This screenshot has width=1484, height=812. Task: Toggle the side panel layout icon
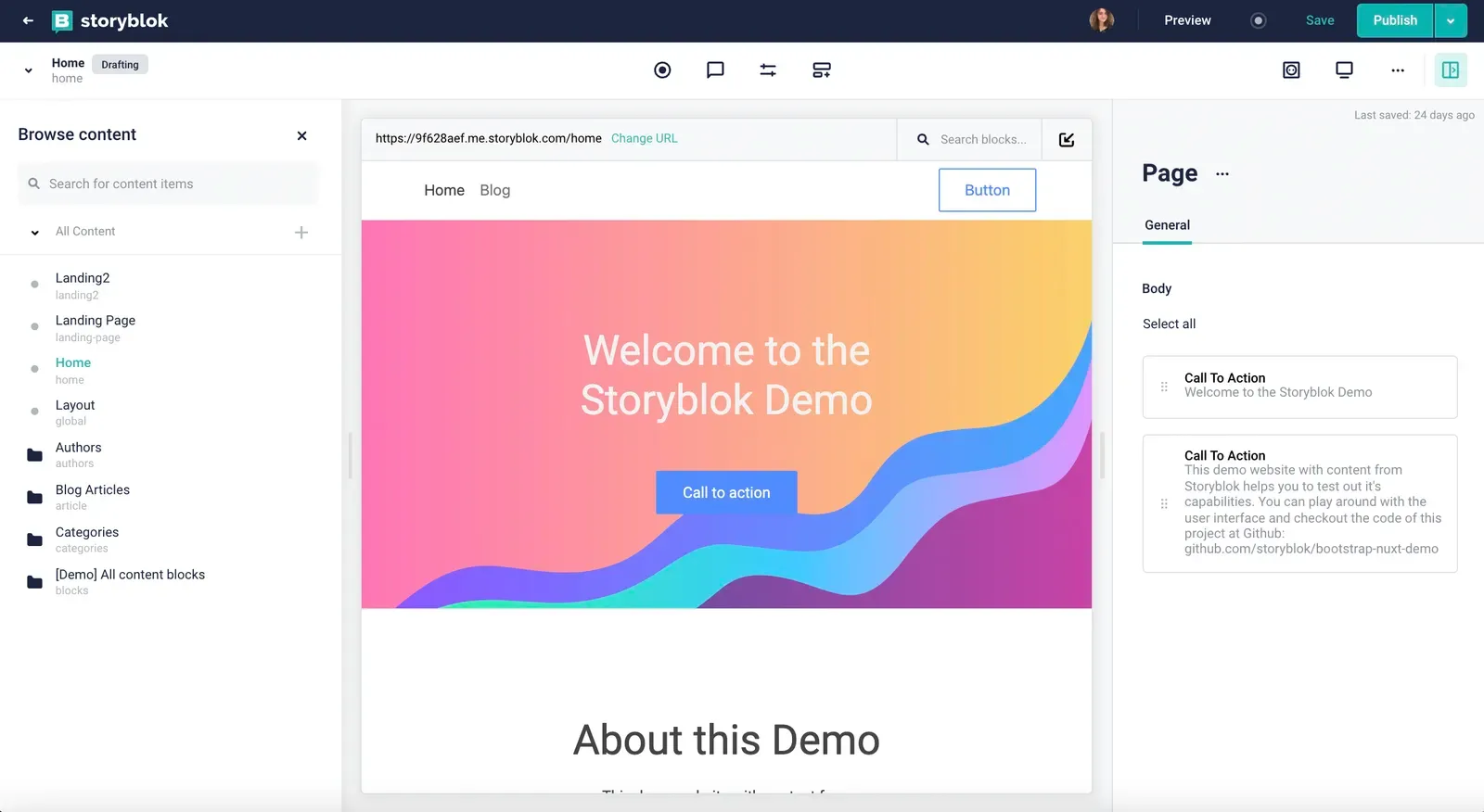pyautogui.click(x=1451, y=70)
